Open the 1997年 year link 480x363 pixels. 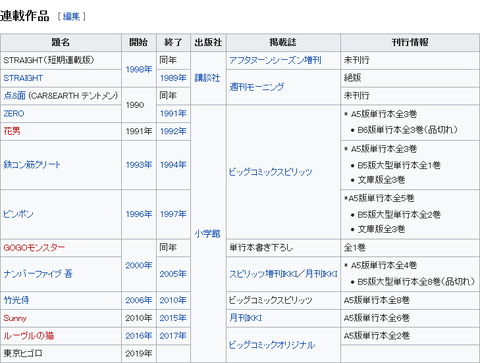coord(173,214)
